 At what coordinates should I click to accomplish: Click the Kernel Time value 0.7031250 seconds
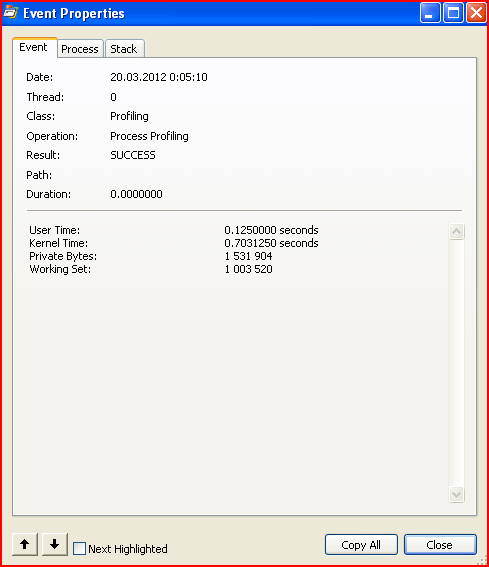[x=271, y=243]
